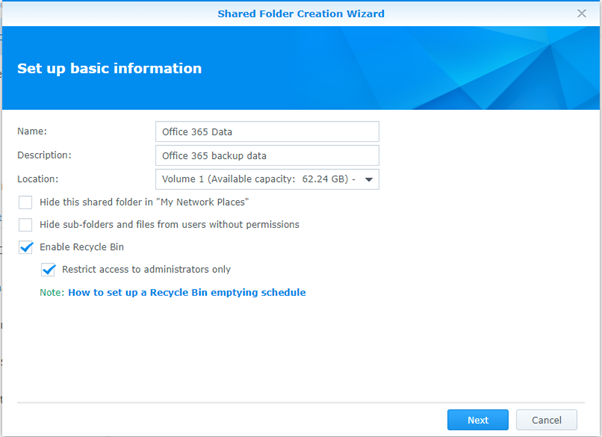Click the Set up basic information heading

(x=110, y=69)
